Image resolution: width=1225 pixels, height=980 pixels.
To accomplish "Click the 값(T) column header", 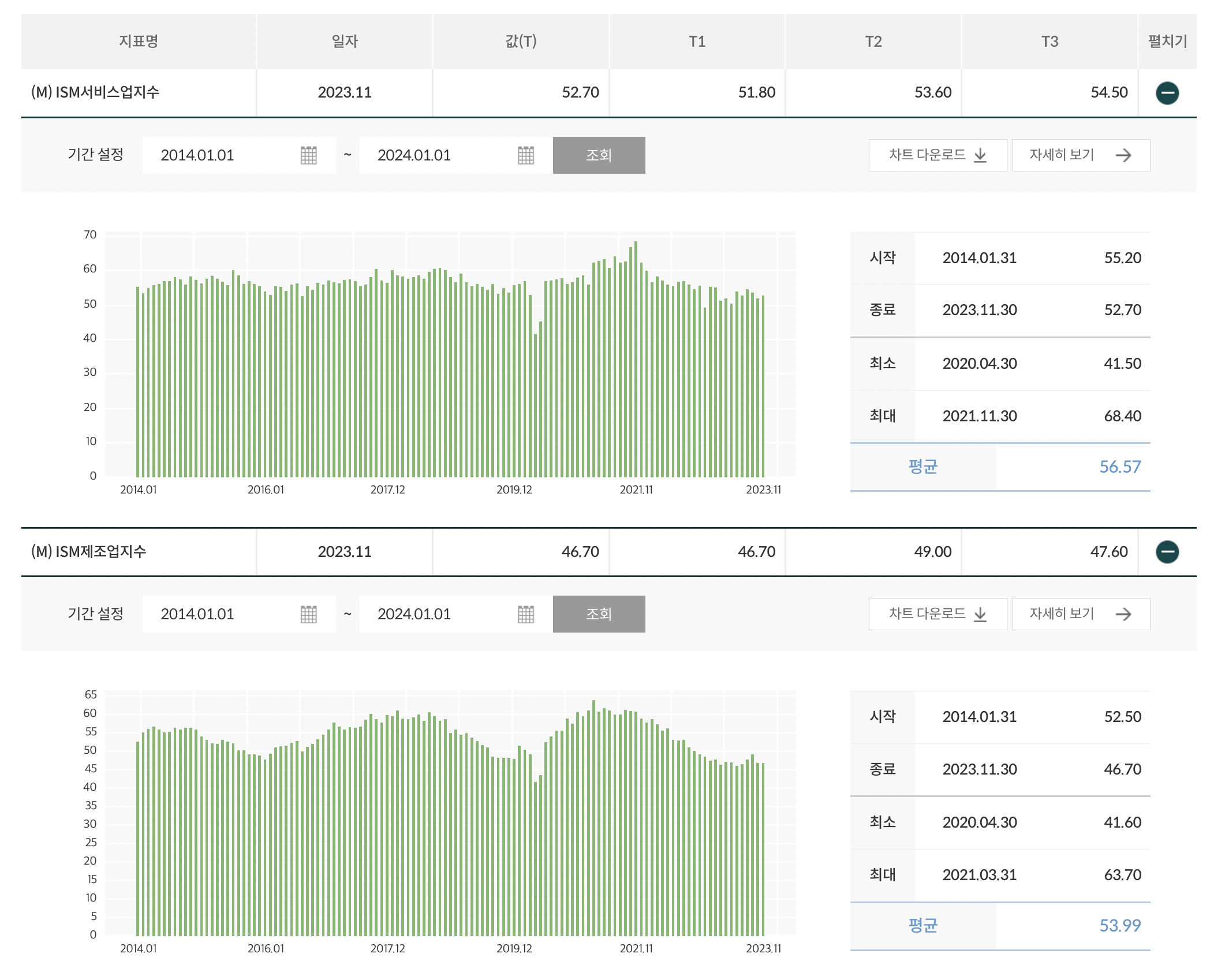I will coord(521,42).
